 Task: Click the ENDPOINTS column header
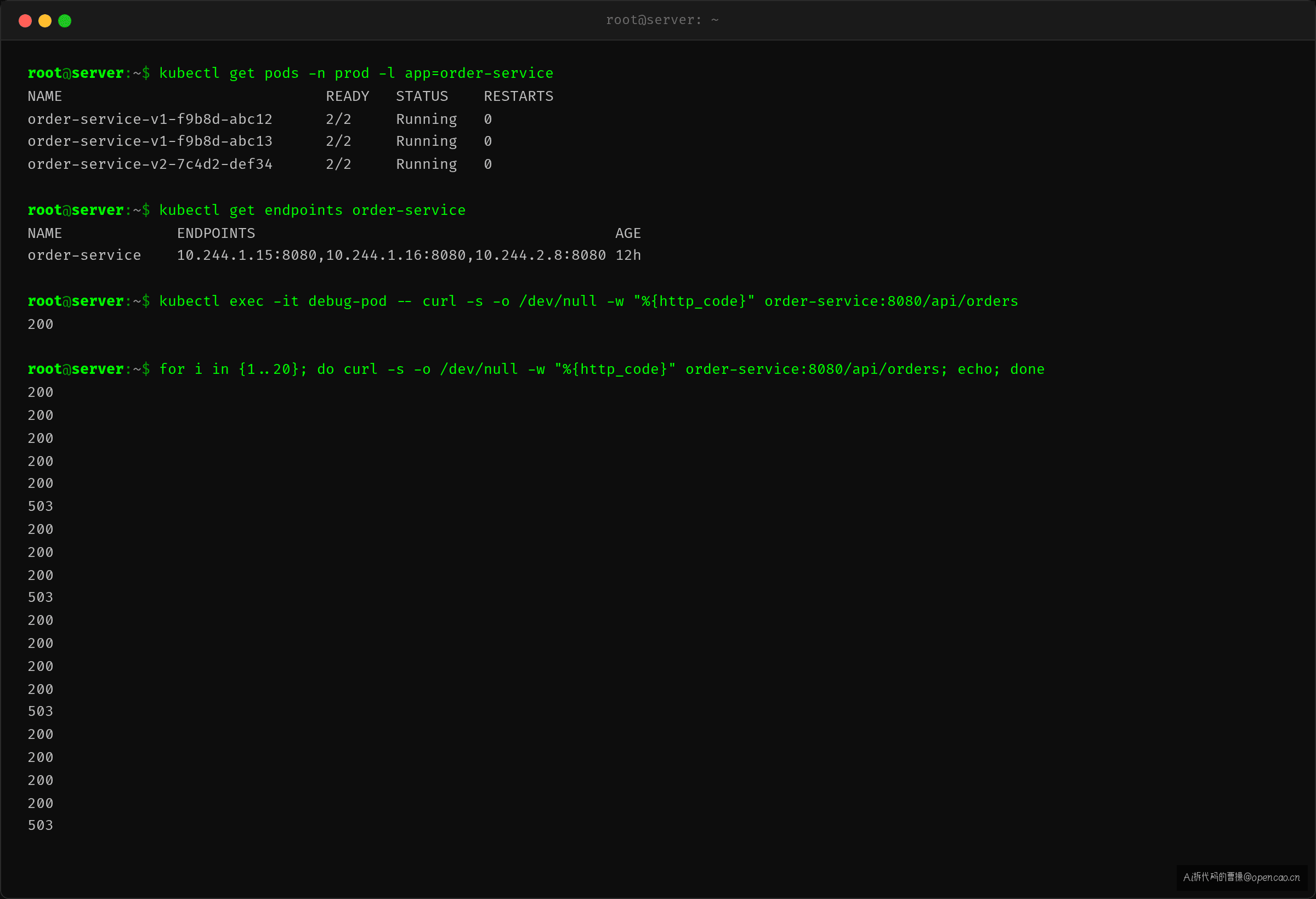[x=215, y=234]
